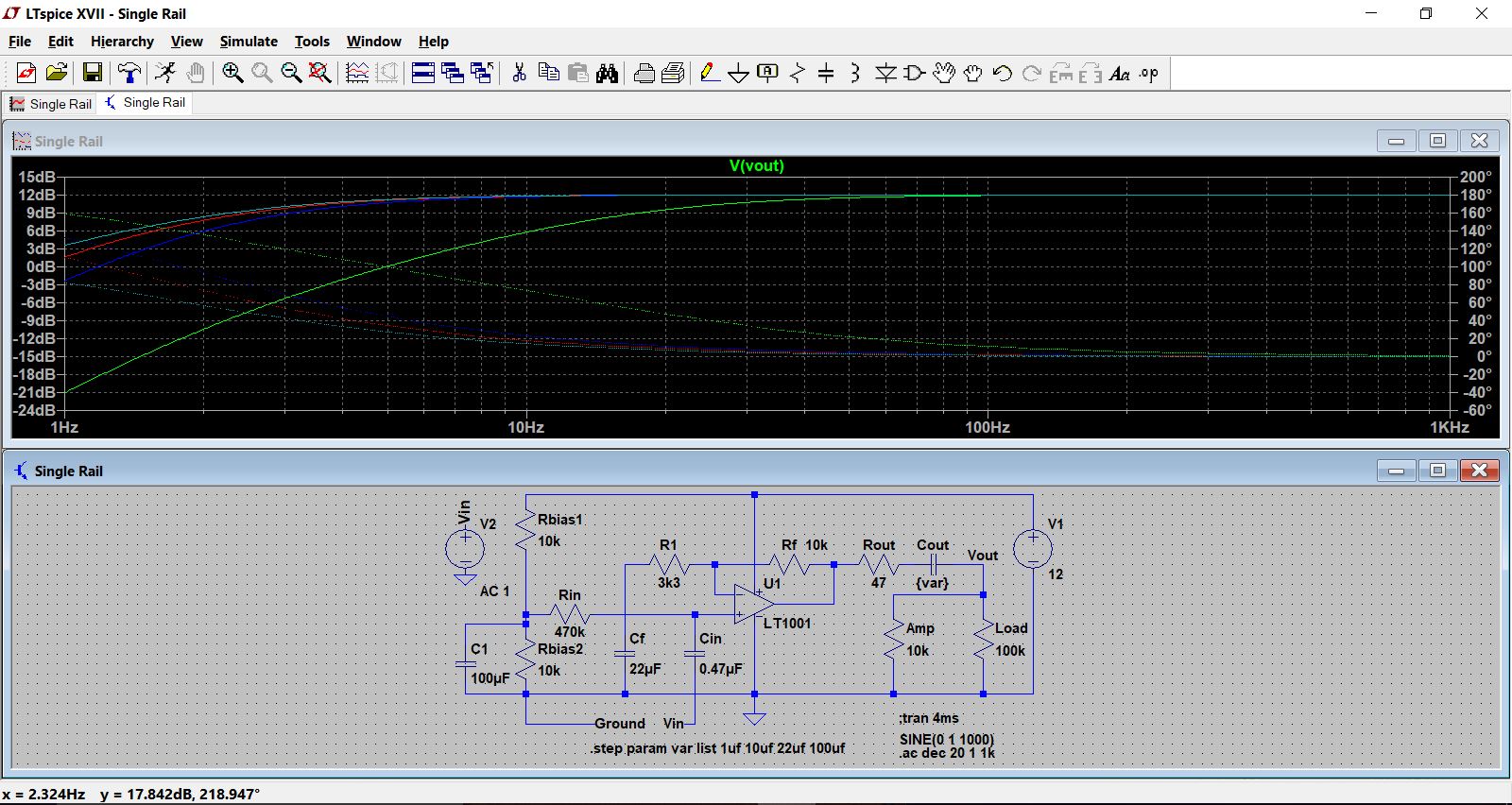Viewport: 1512px width, 805px height.
Task: Click the Zoom to Fit icon
Action: point(320,73)
